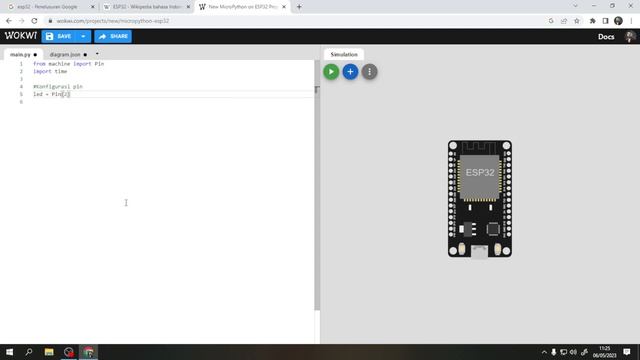
Task: Click the Wokwi logo
Action: pyautogui.click(x=20, y=36)
